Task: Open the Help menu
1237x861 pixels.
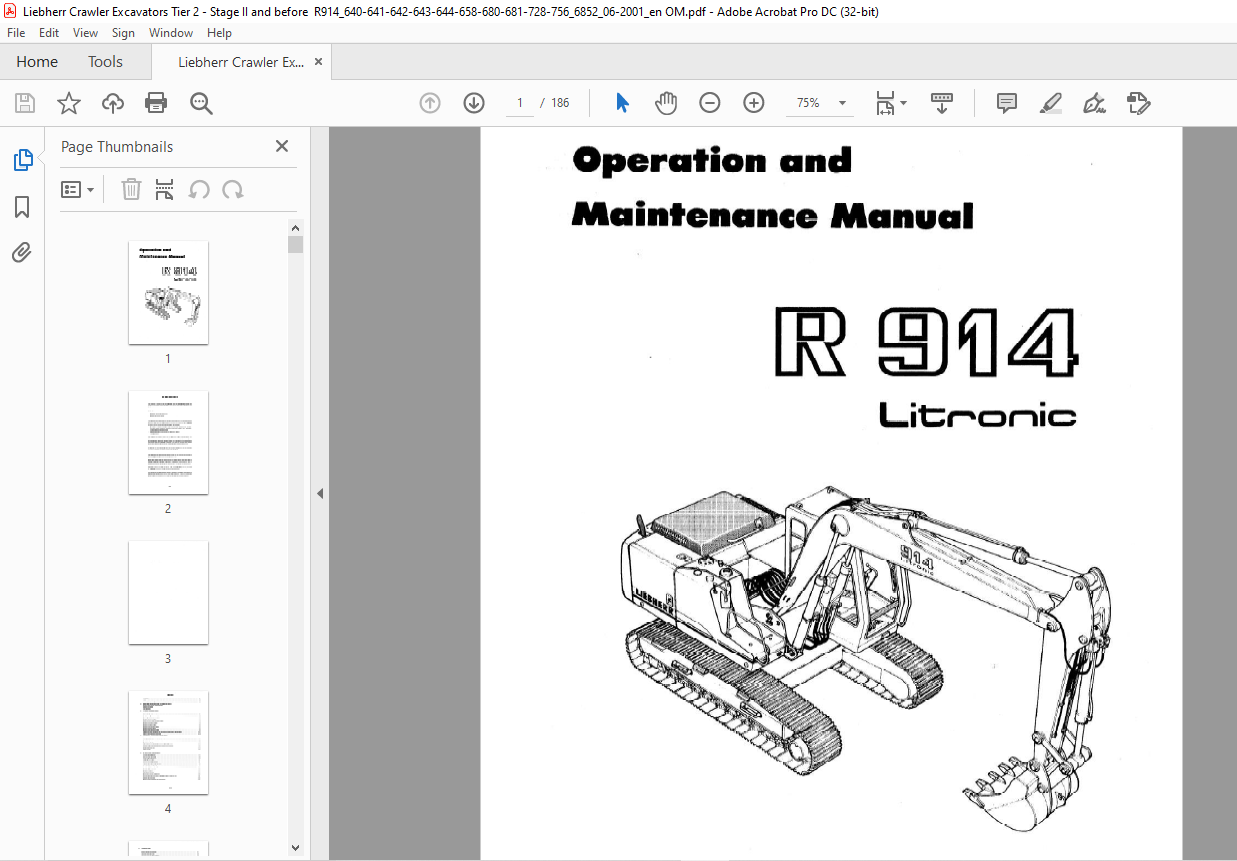Action: point(219,33)
